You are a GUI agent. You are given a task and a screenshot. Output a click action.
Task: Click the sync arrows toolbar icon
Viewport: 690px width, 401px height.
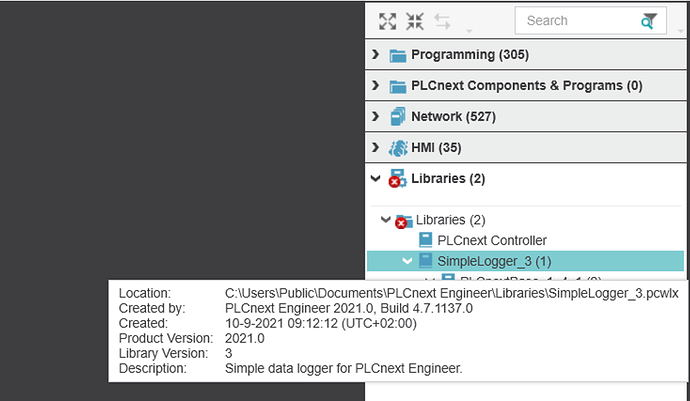pos(442,21)
